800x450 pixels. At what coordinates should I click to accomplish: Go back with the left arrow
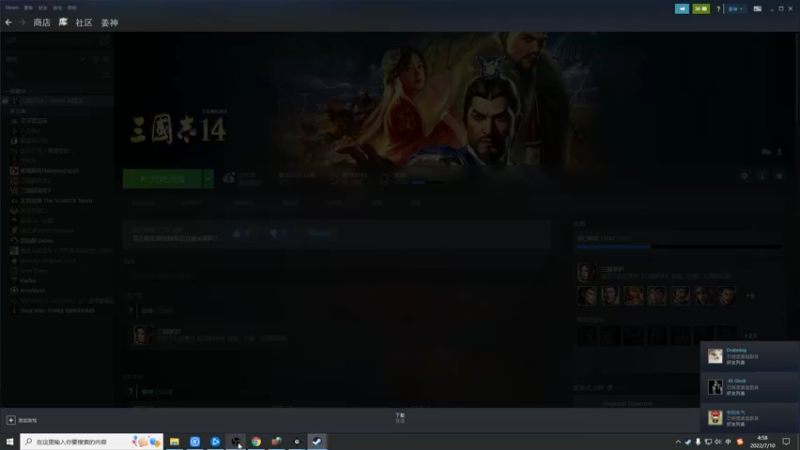[x=9, y=22]
